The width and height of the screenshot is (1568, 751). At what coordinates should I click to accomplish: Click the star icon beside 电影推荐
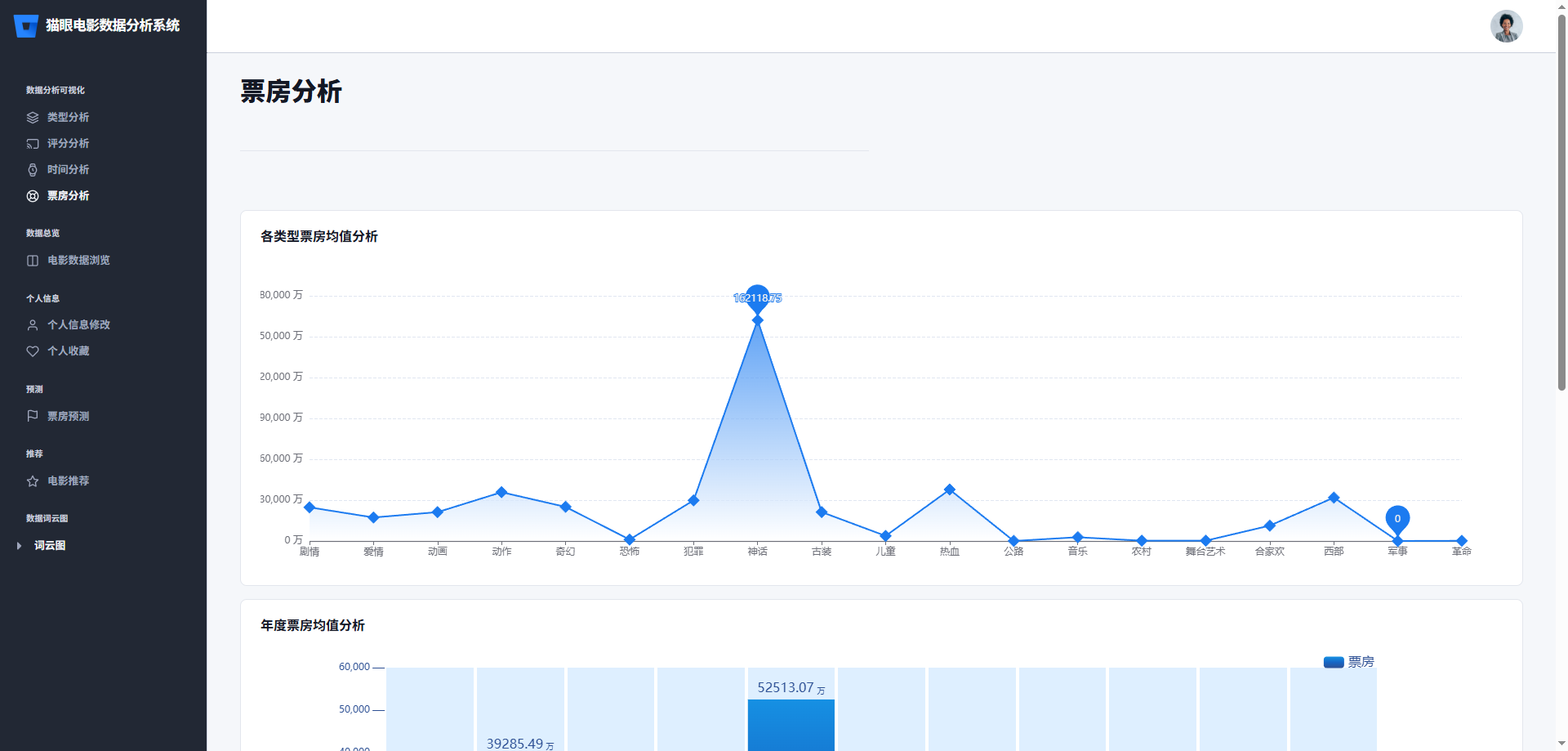pos(33,481)
